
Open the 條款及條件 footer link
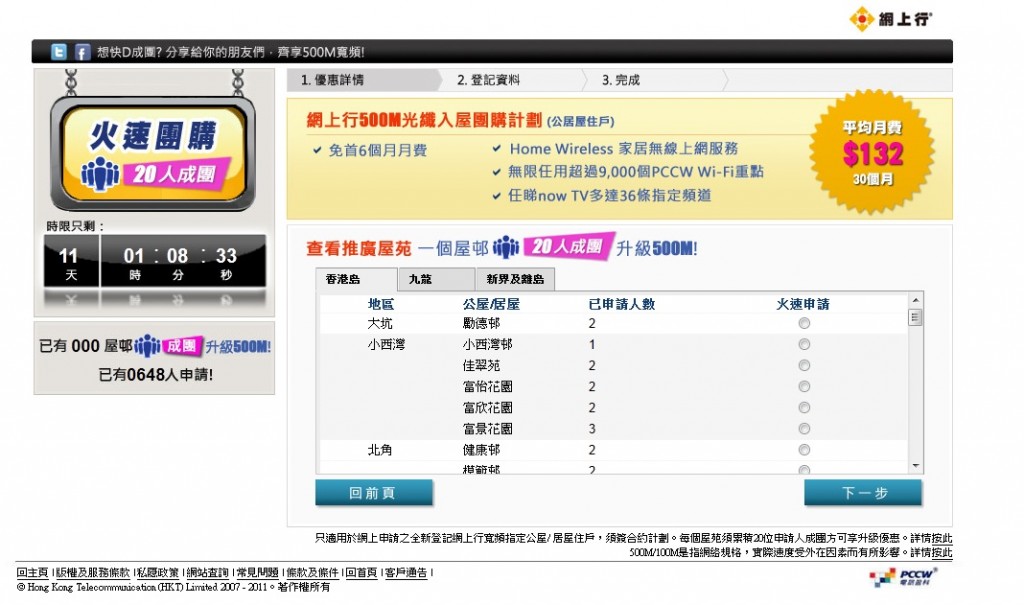pyautogui.click(x=313, y=572)
